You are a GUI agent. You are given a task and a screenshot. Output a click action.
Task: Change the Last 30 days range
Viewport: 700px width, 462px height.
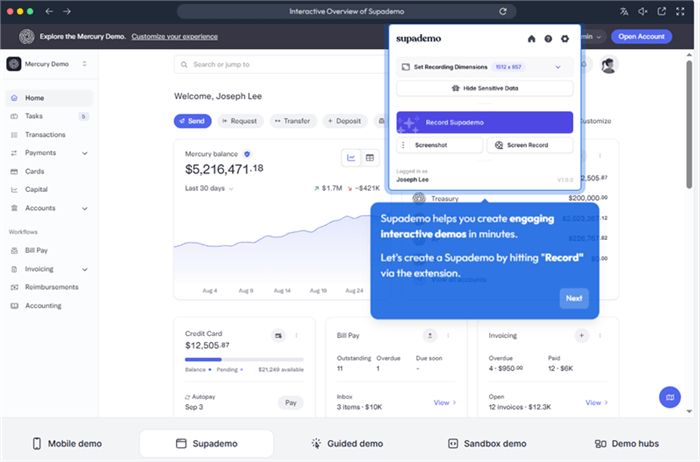[209, 188]
